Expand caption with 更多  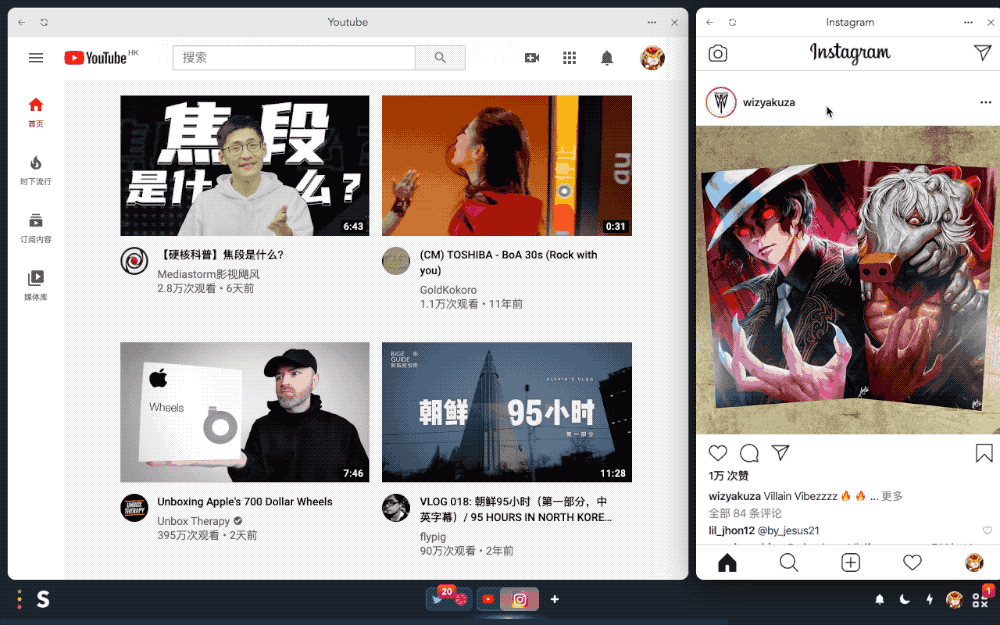pos(892,496)
